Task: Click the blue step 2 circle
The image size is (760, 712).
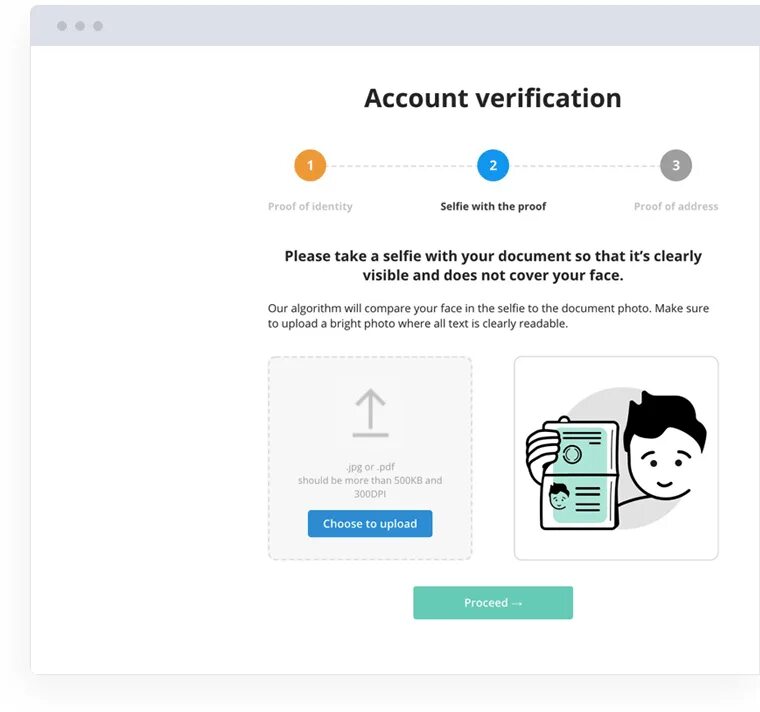Action: click(x=493, y=165)
